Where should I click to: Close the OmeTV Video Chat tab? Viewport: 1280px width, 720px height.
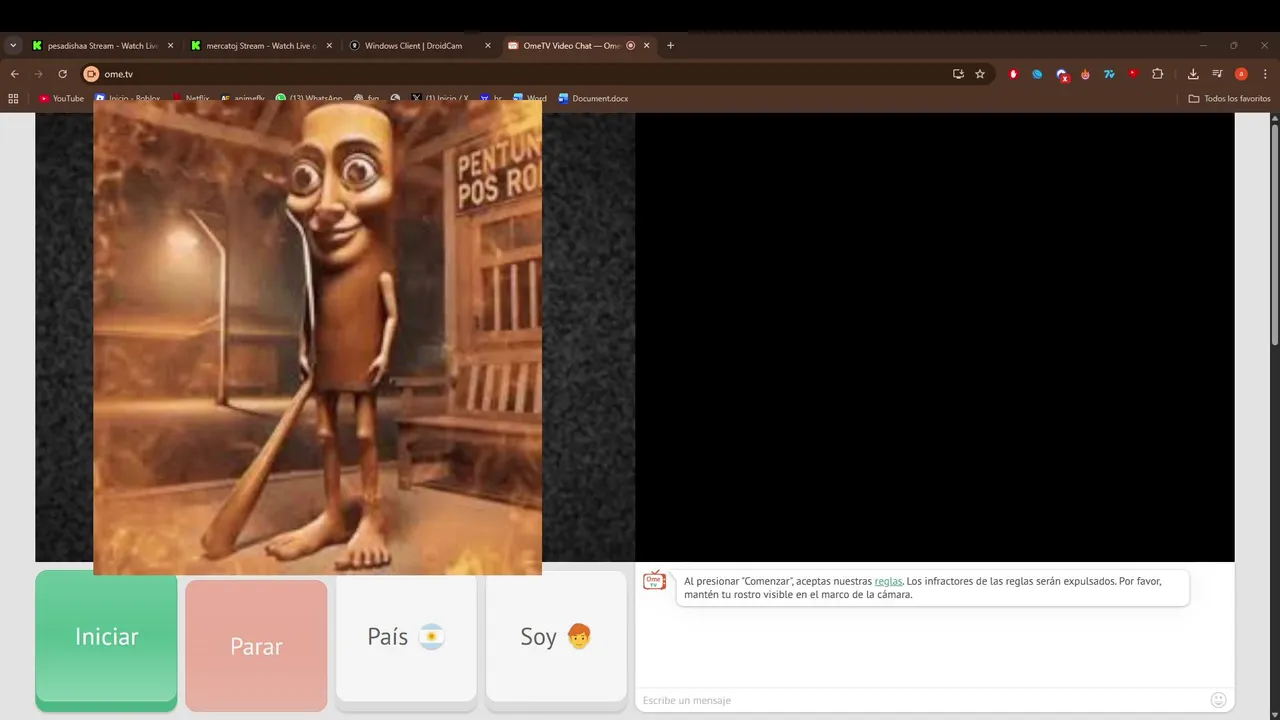[647, 46]
